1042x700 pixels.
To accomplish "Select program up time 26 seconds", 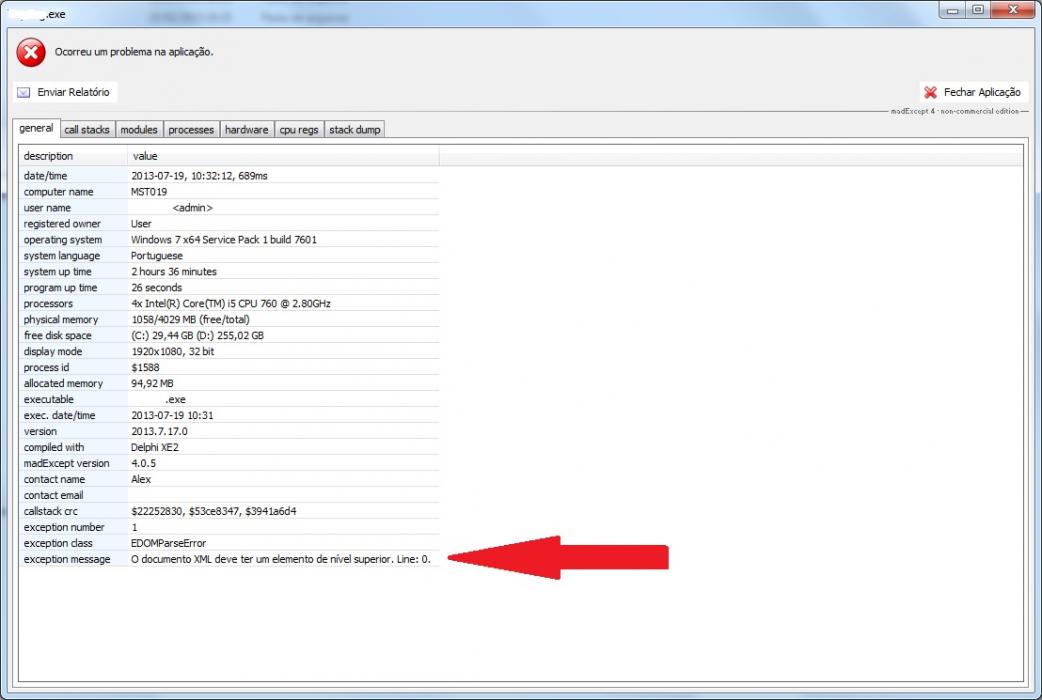I will click(157, 288).
